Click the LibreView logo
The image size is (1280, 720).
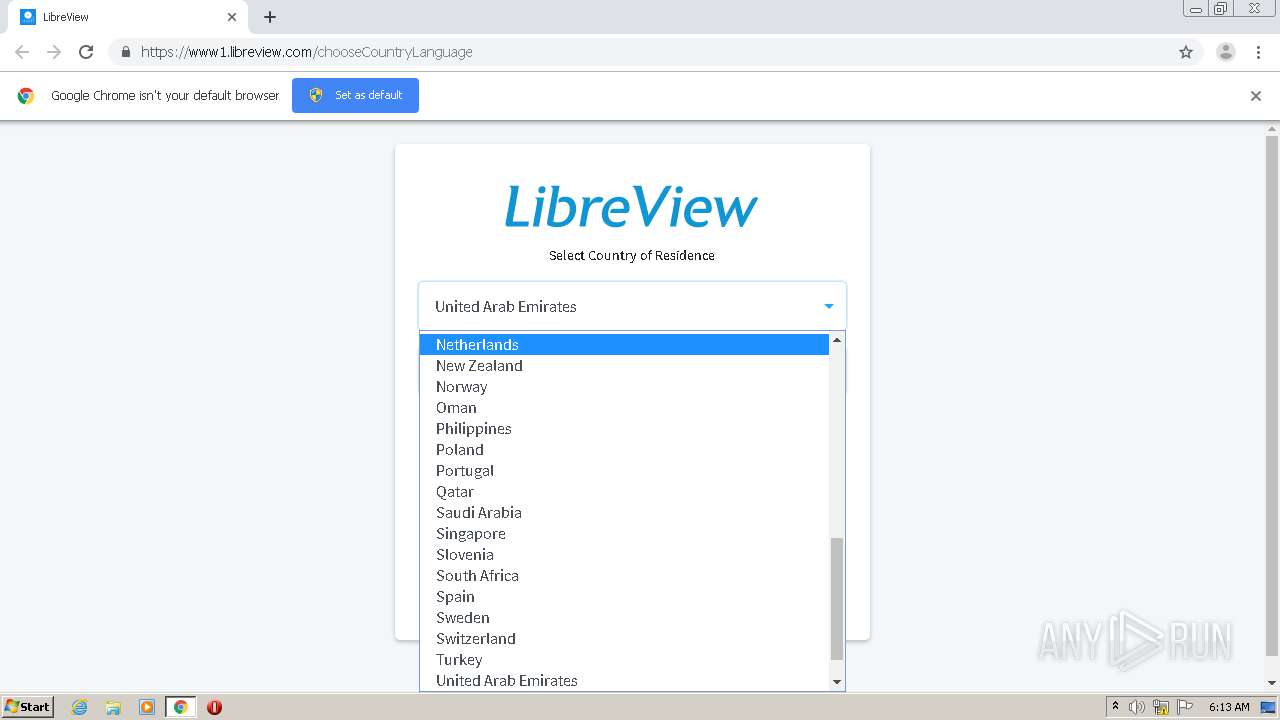point(631,207)
